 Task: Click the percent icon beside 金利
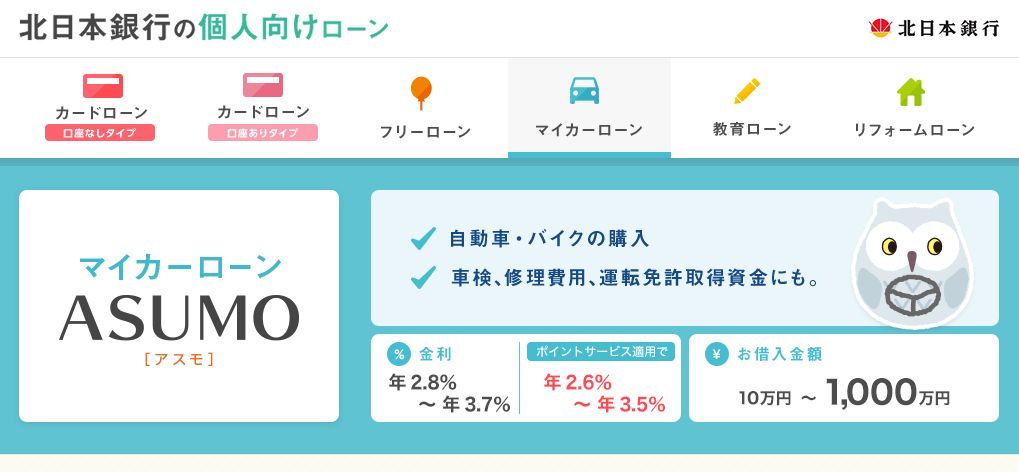pyautogui.click(x=399, y=354)
